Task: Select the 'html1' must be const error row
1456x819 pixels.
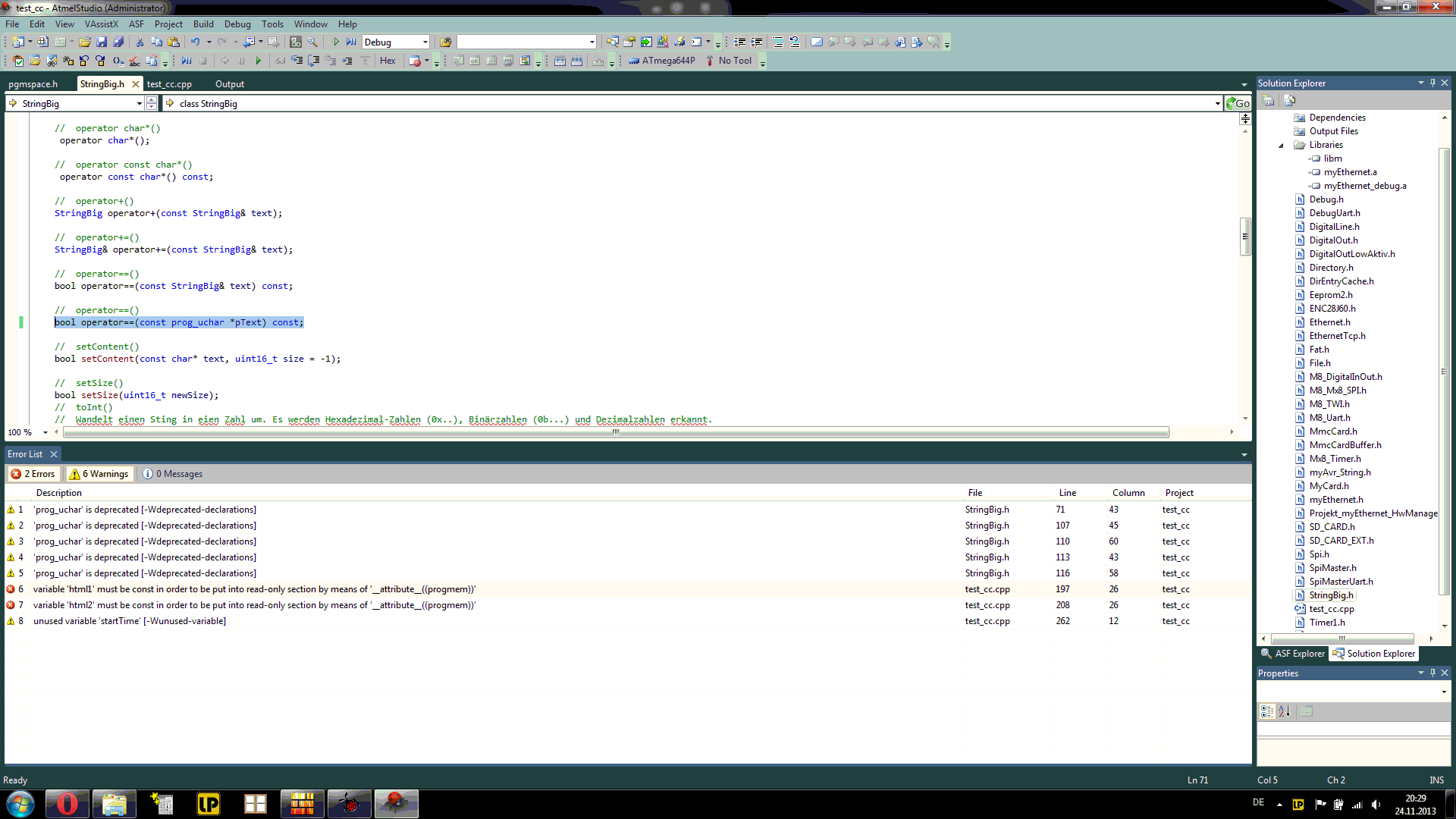Action: click(627, 589)
